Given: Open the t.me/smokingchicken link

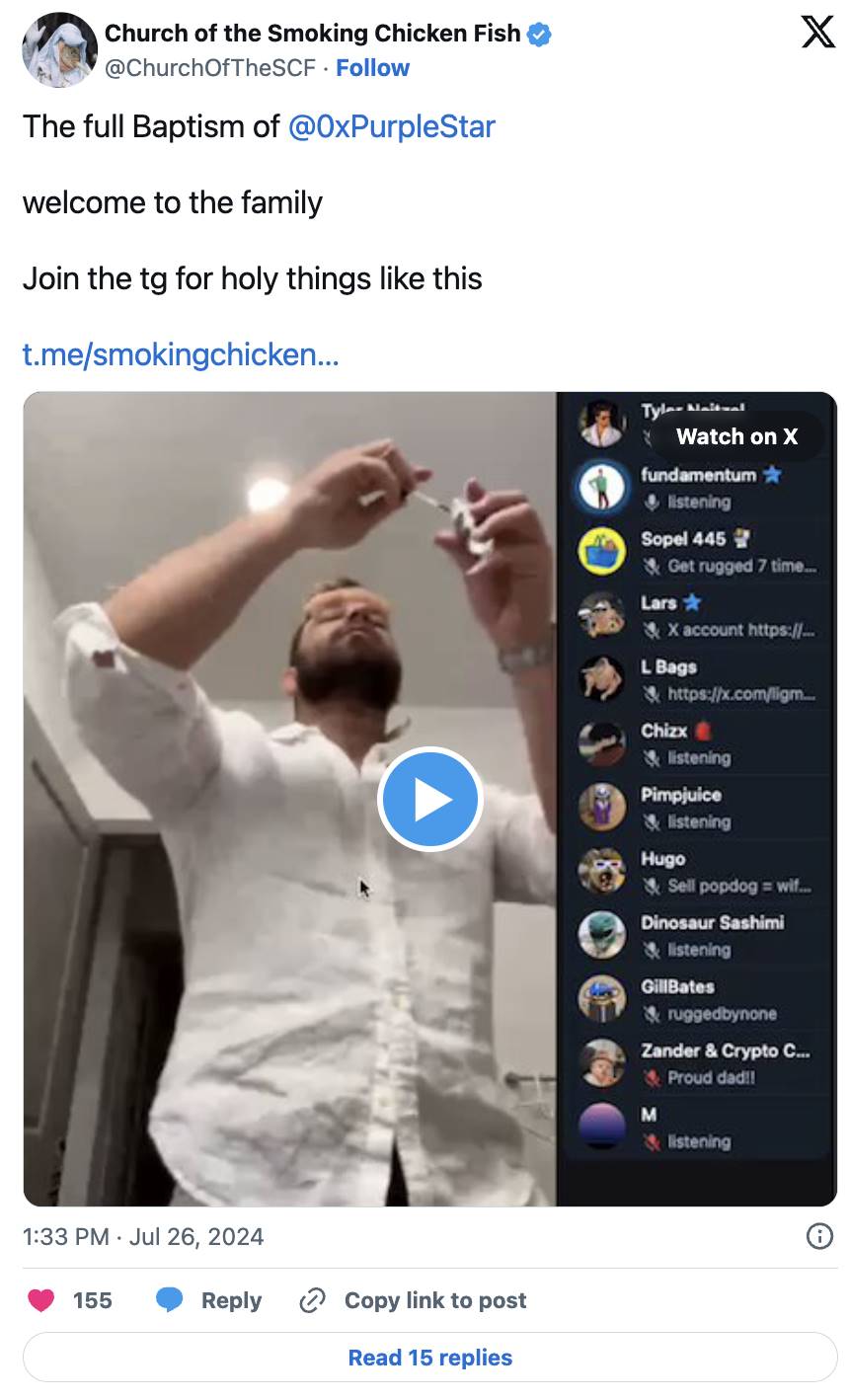Looking at the screenshot, I should point(181,353).
